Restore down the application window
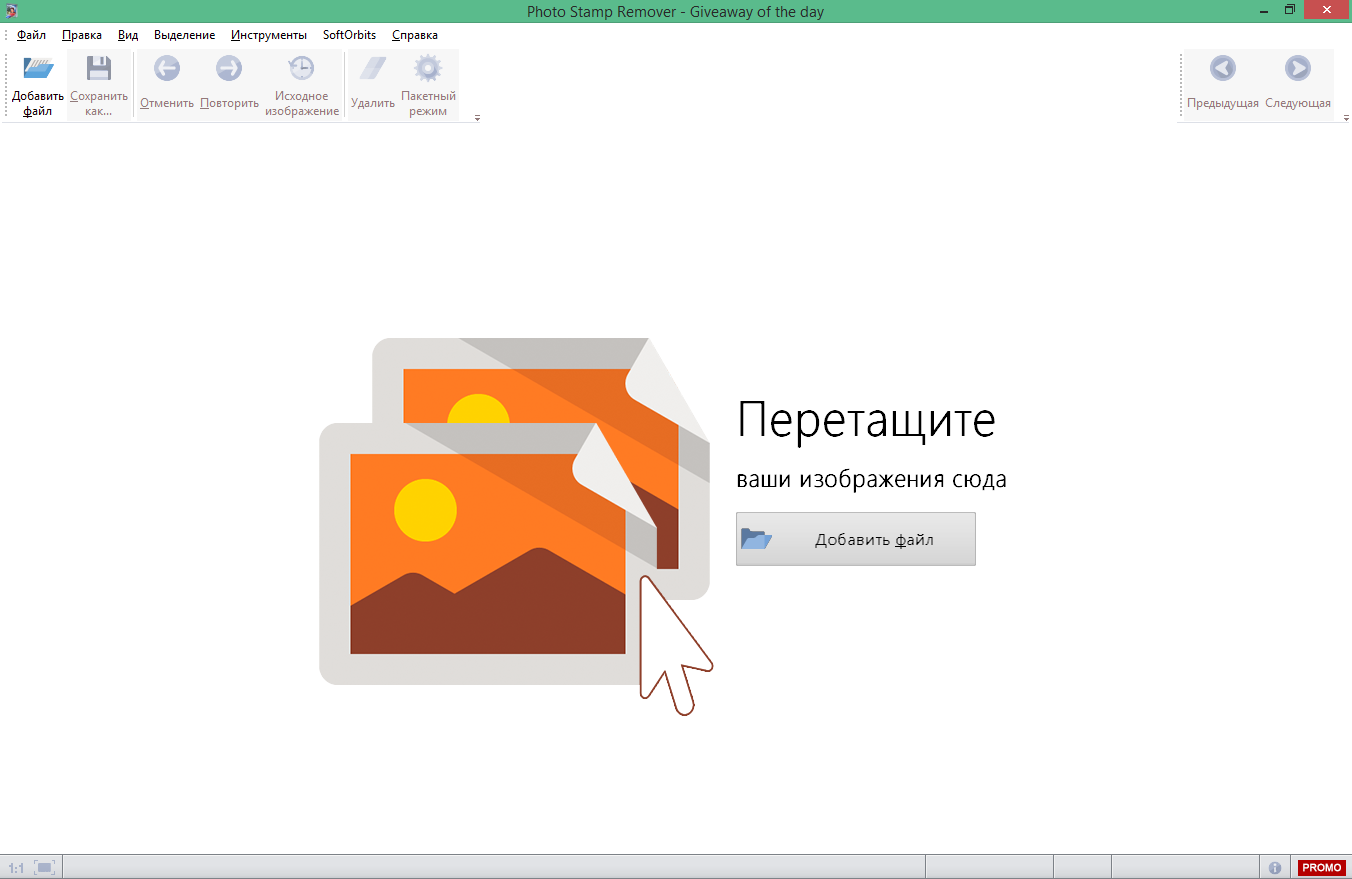1352x879 pixels. tap(1290, 11)
